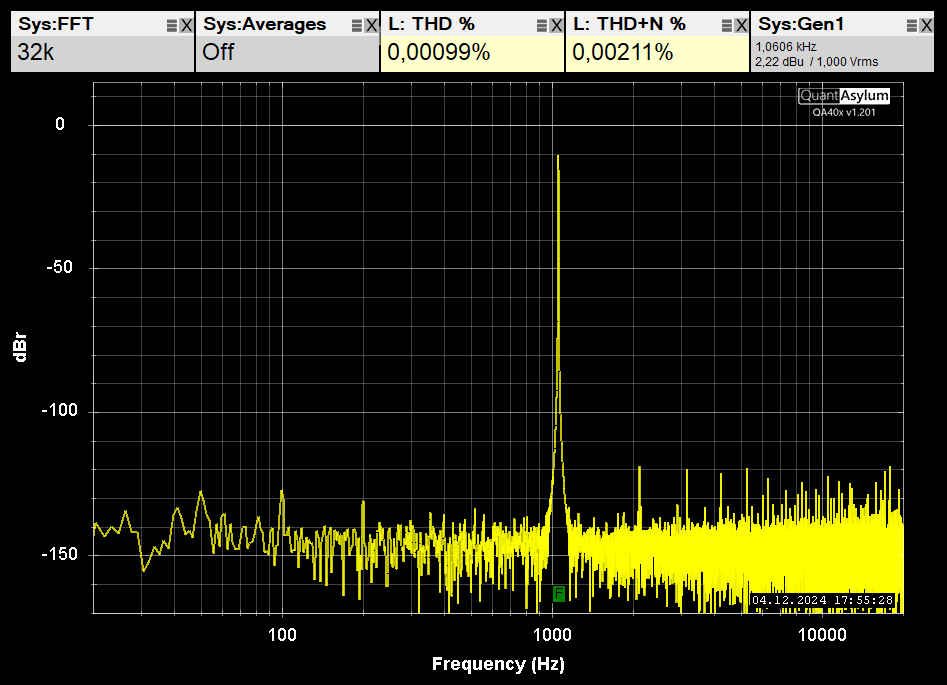Click the QA40x v1.201 version text
947x685 pixels.
pos(844,112)
